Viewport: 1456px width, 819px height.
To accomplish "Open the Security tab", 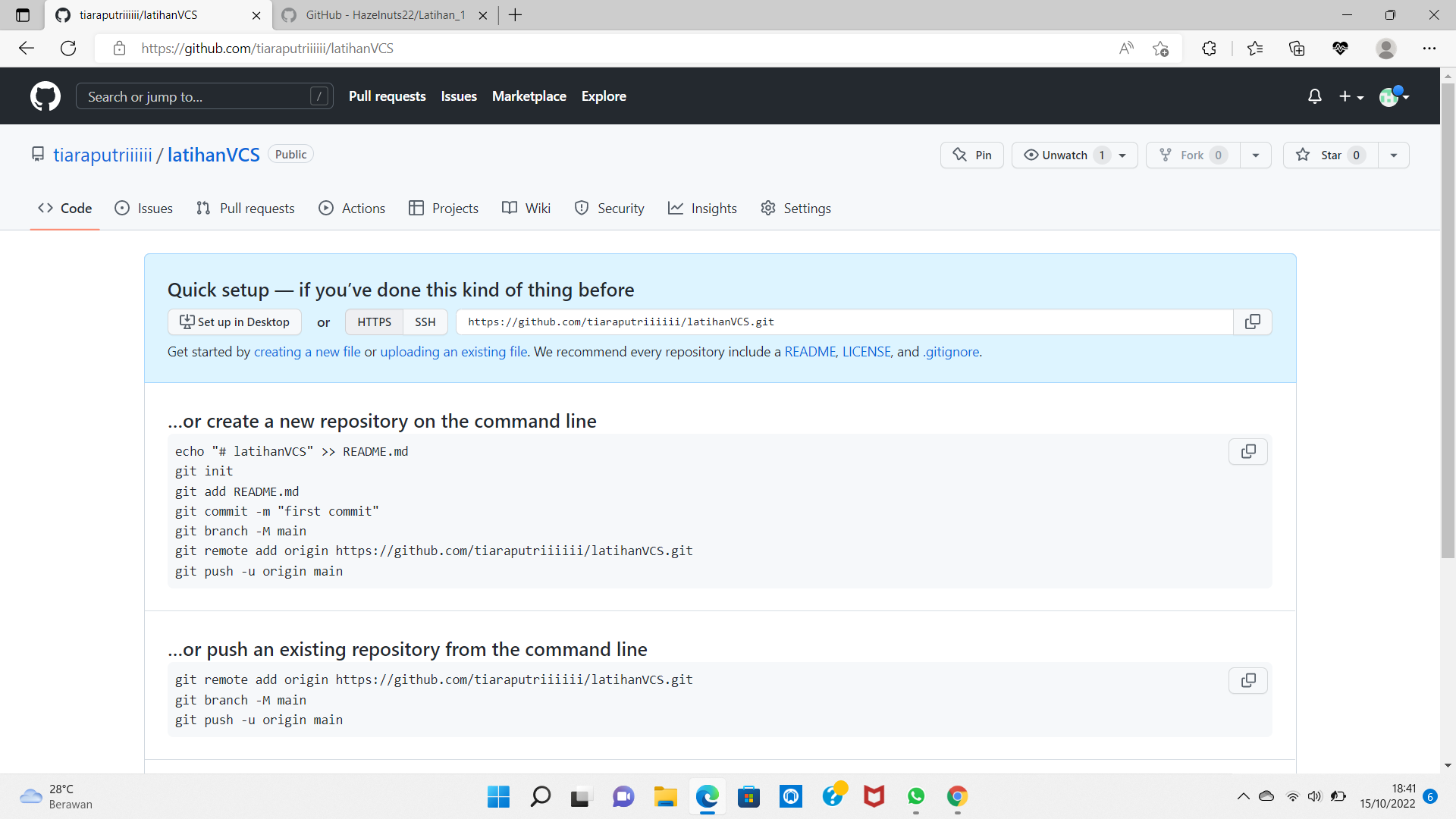I will (x=610, y=208).
